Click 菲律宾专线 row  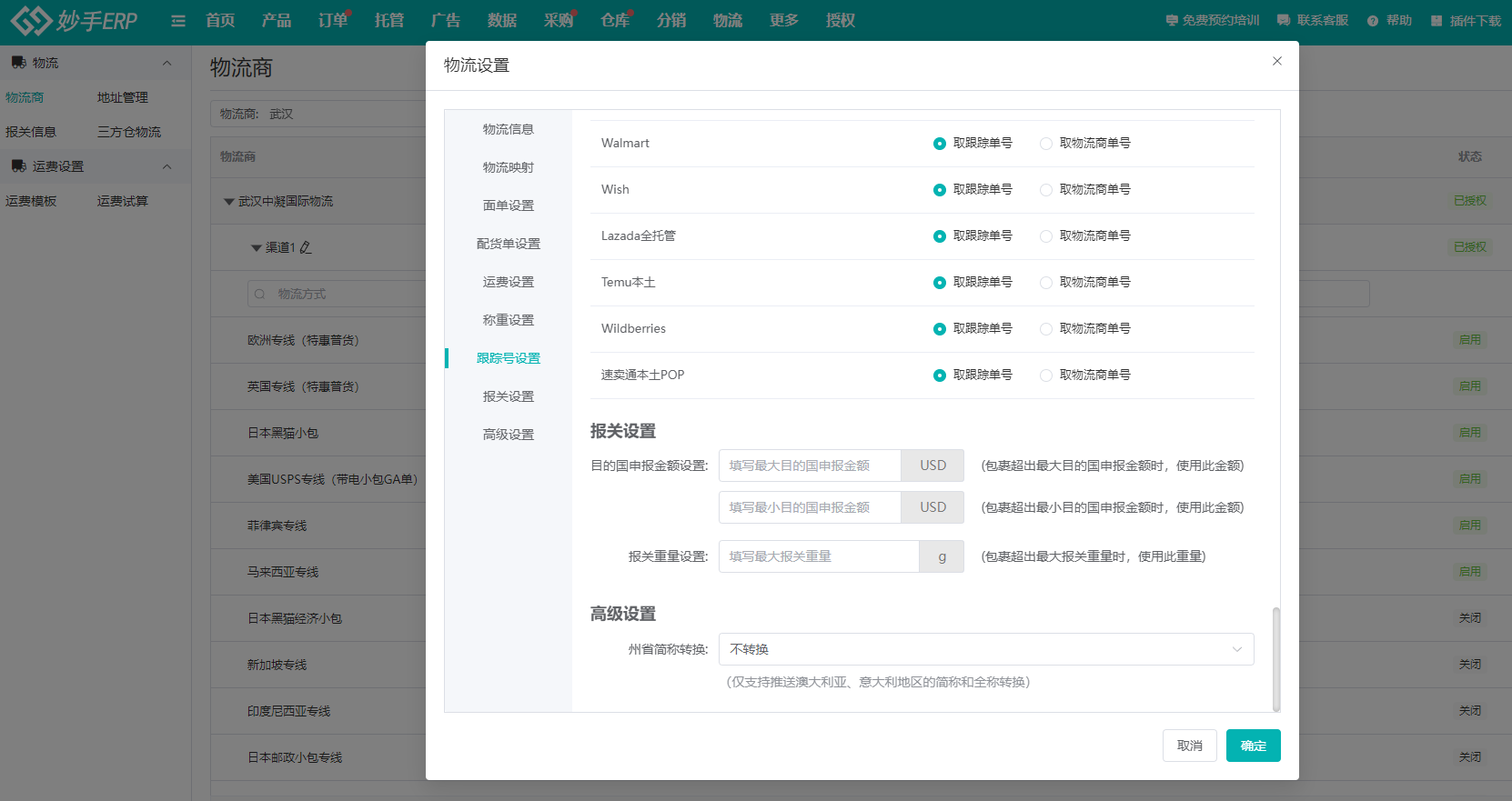click(277, 526)
